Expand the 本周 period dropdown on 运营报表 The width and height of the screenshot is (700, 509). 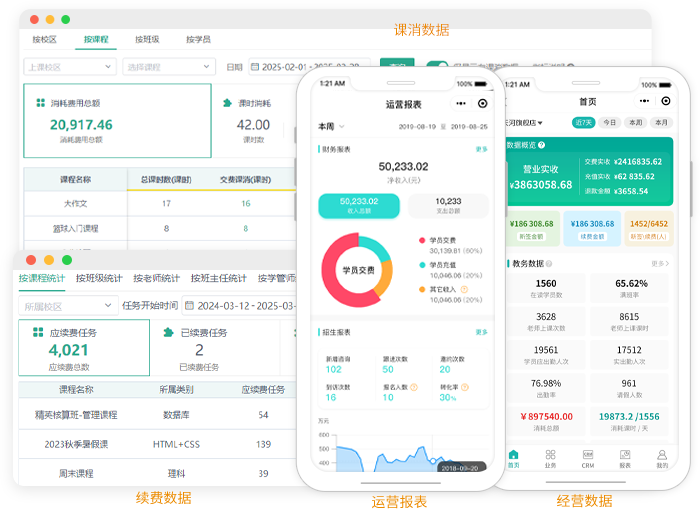click(331, 127)
